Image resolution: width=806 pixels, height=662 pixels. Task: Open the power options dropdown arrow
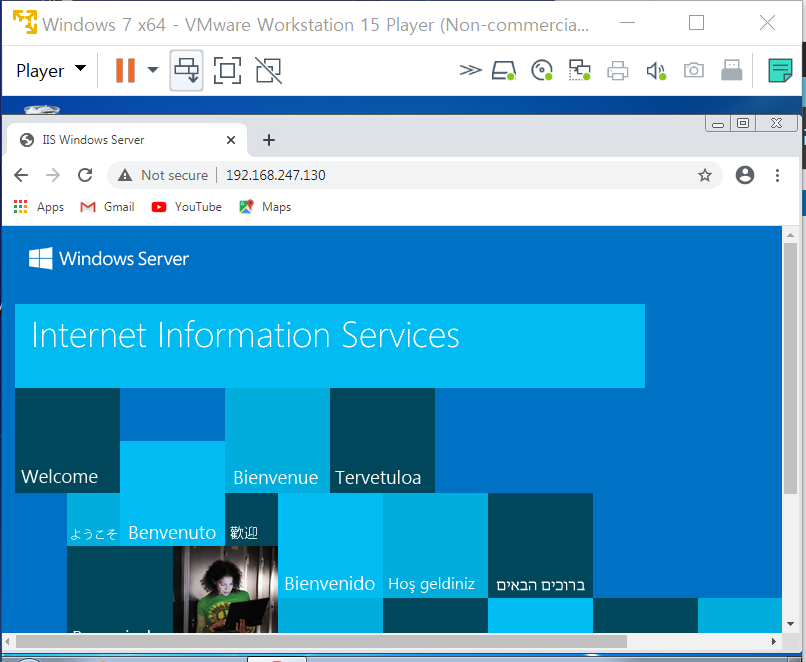(153, 70)
